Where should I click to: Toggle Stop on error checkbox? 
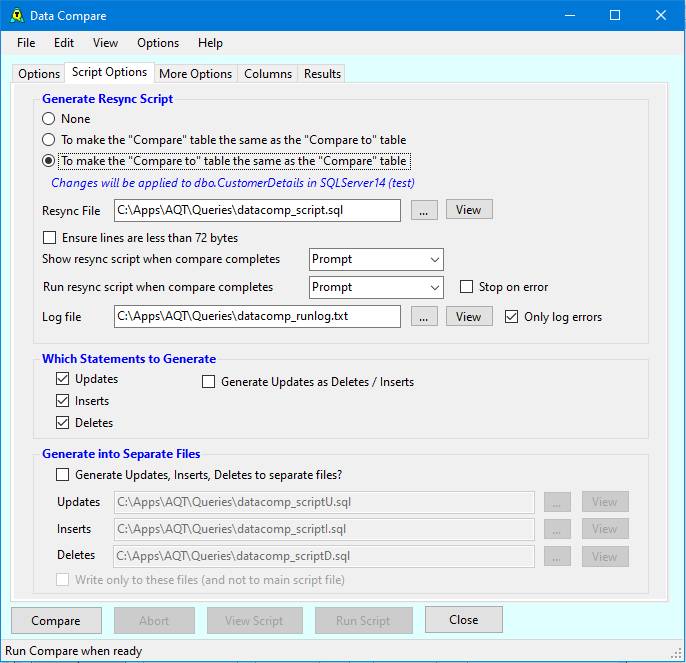[504, 287]
